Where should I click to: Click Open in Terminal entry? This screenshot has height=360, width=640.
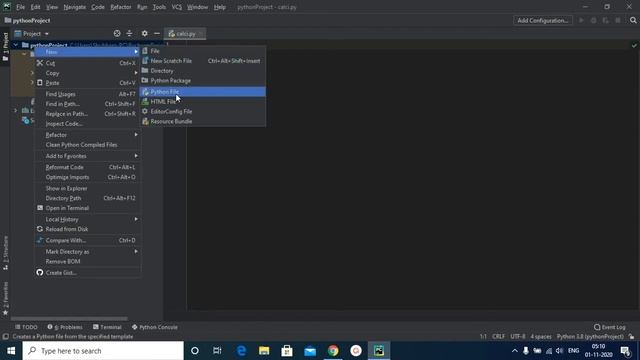[x=87, y=208]
